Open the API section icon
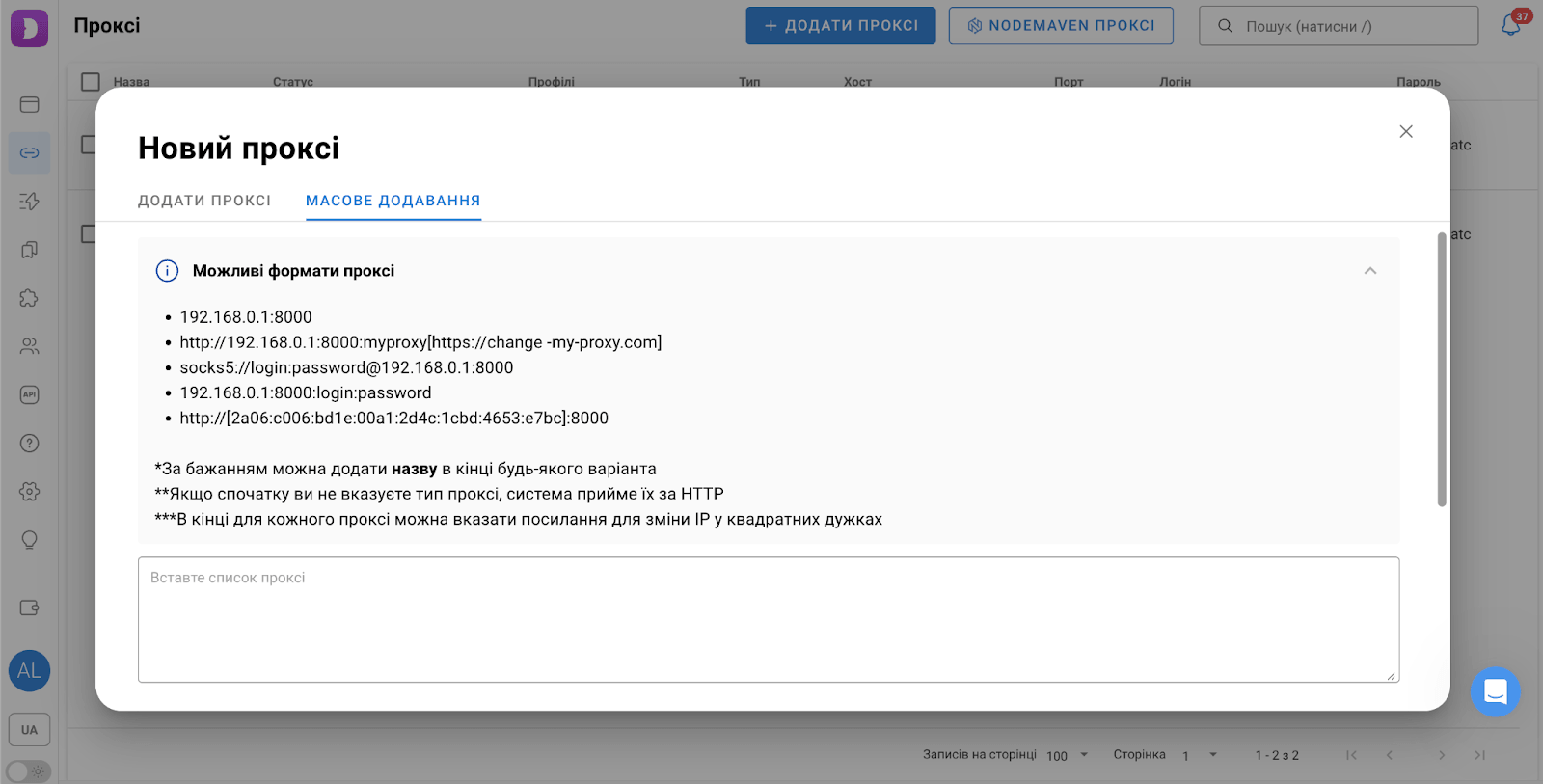 [x=29, y=394]
